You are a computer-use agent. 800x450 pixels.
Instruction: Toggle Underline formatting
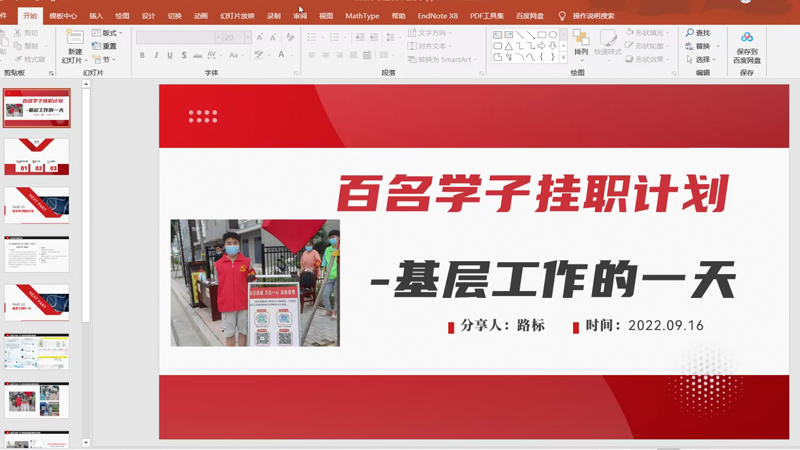(170, 55)
